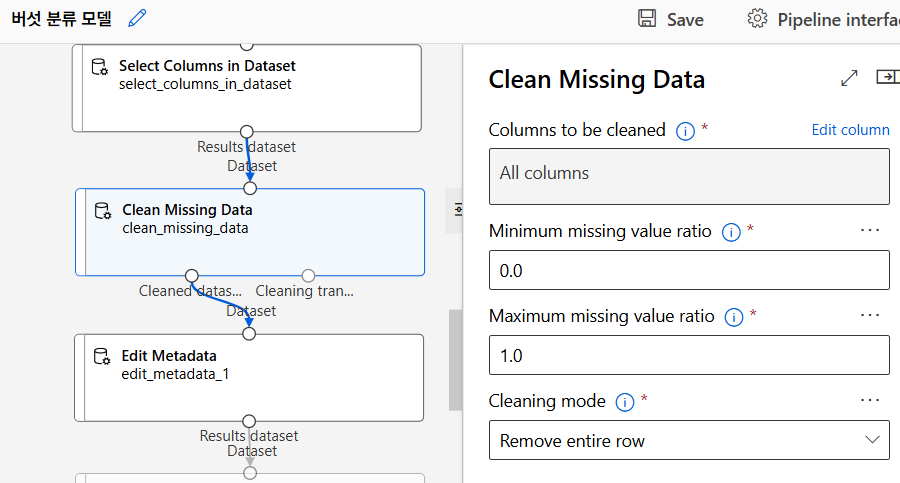Screen dimensions: 900x483
Task: Click the dock panel arrow icon
Action: pyautogui.click(x=887, y=78)
